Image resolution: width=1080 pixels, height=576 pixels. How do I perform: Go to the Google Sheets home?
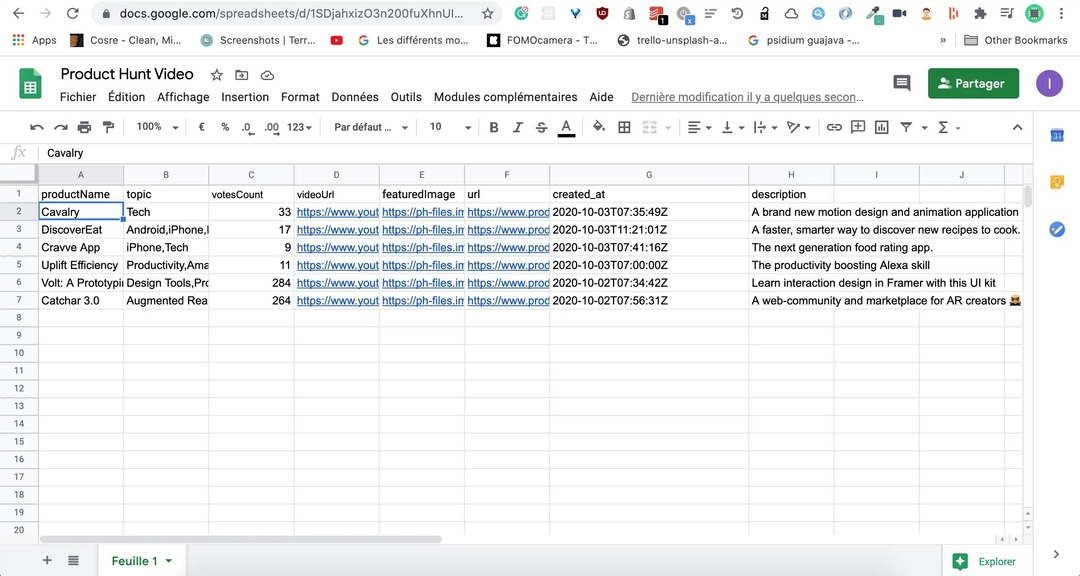point(30,84)
